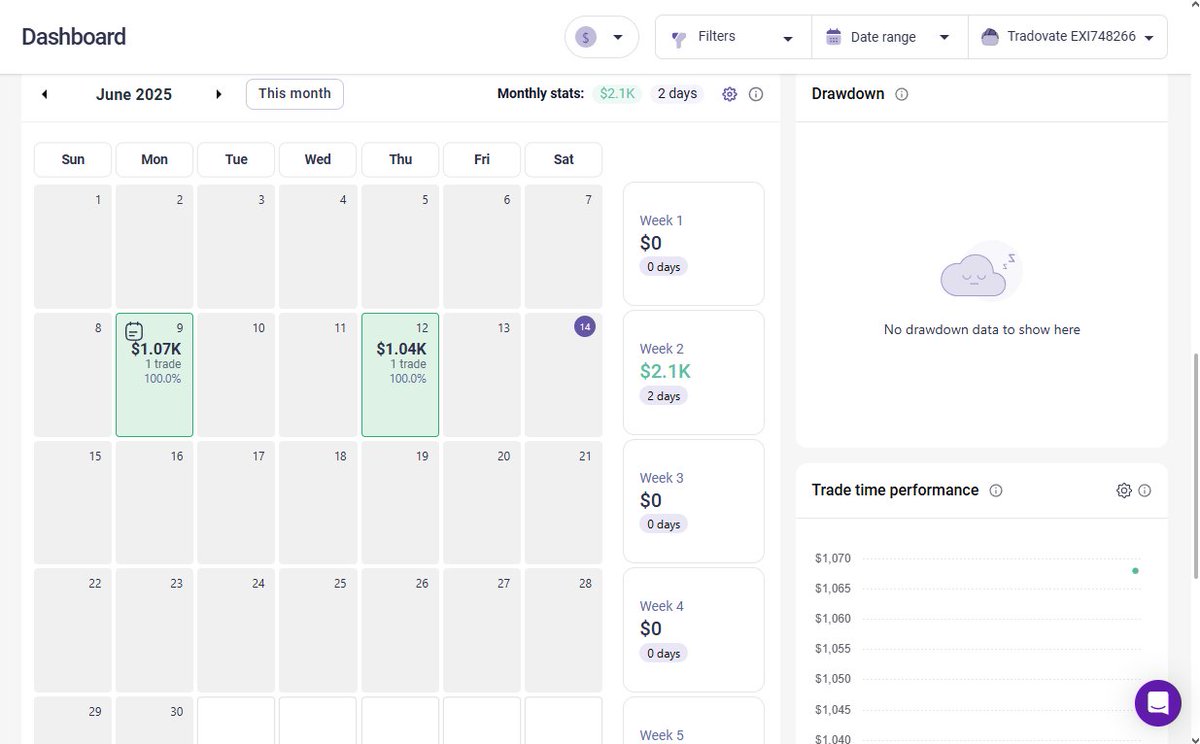Click Week 2 $2.1K total value
The height and width of the screenshot is (744, 1200).
[x=665, y=371]
